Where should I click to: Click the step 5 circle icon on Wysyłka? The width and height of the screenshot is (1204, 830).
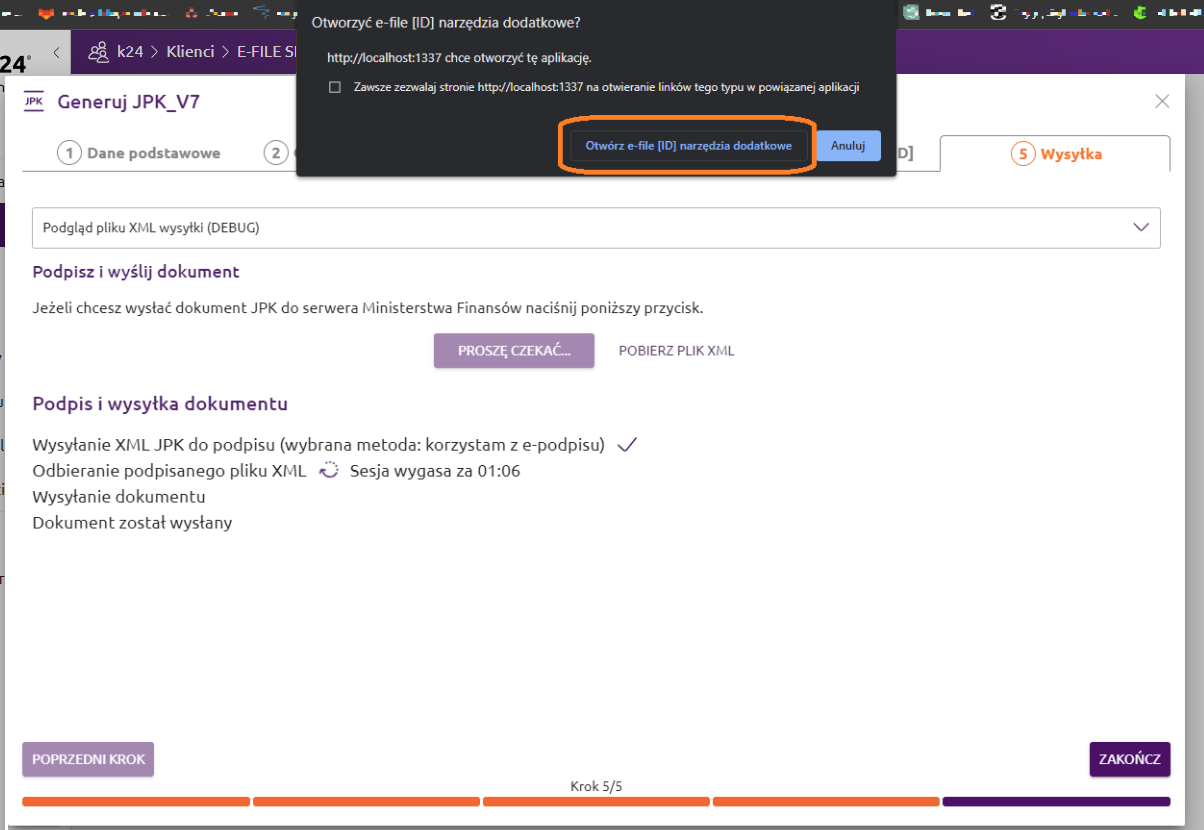[x=1022, y=153]
